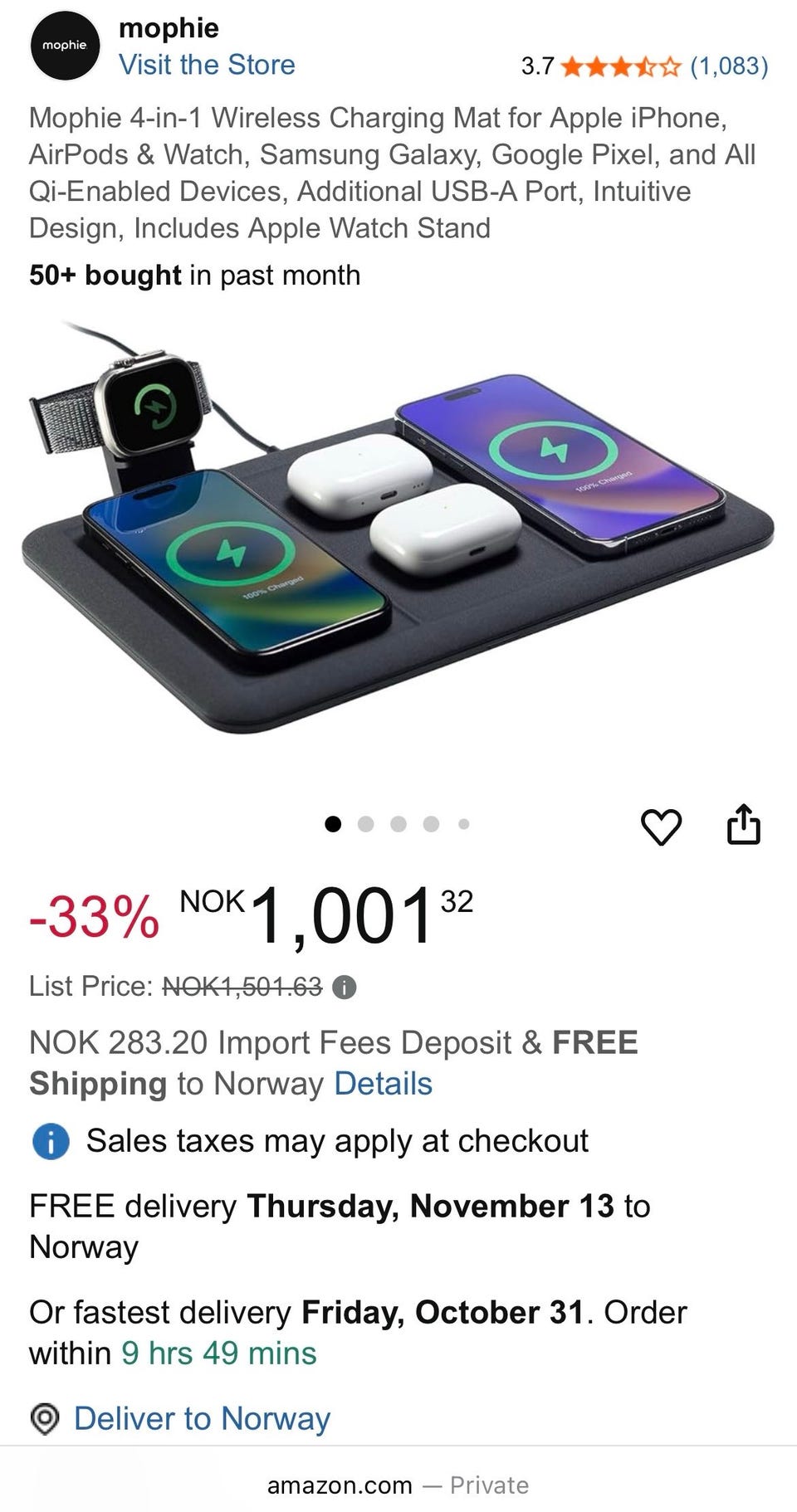This screenshot has width=797, height=1512.
Task: Open the share icon
Action: (743, 824)
